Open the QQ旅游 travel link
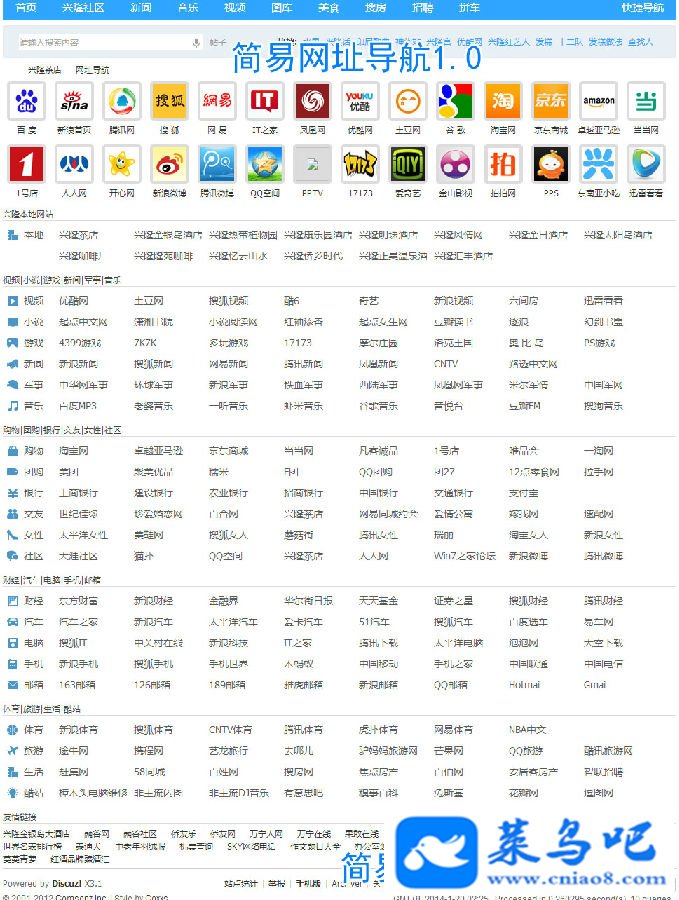The height and width of the screenshot is (900, 679). click(526, 751)
